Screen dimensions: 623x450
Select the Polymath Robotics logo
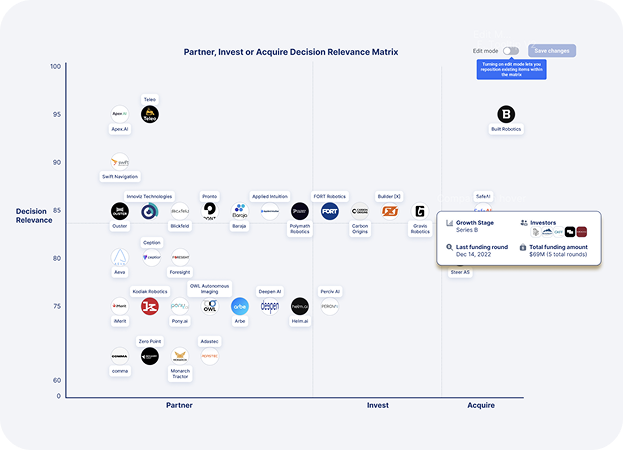(300, 211)
